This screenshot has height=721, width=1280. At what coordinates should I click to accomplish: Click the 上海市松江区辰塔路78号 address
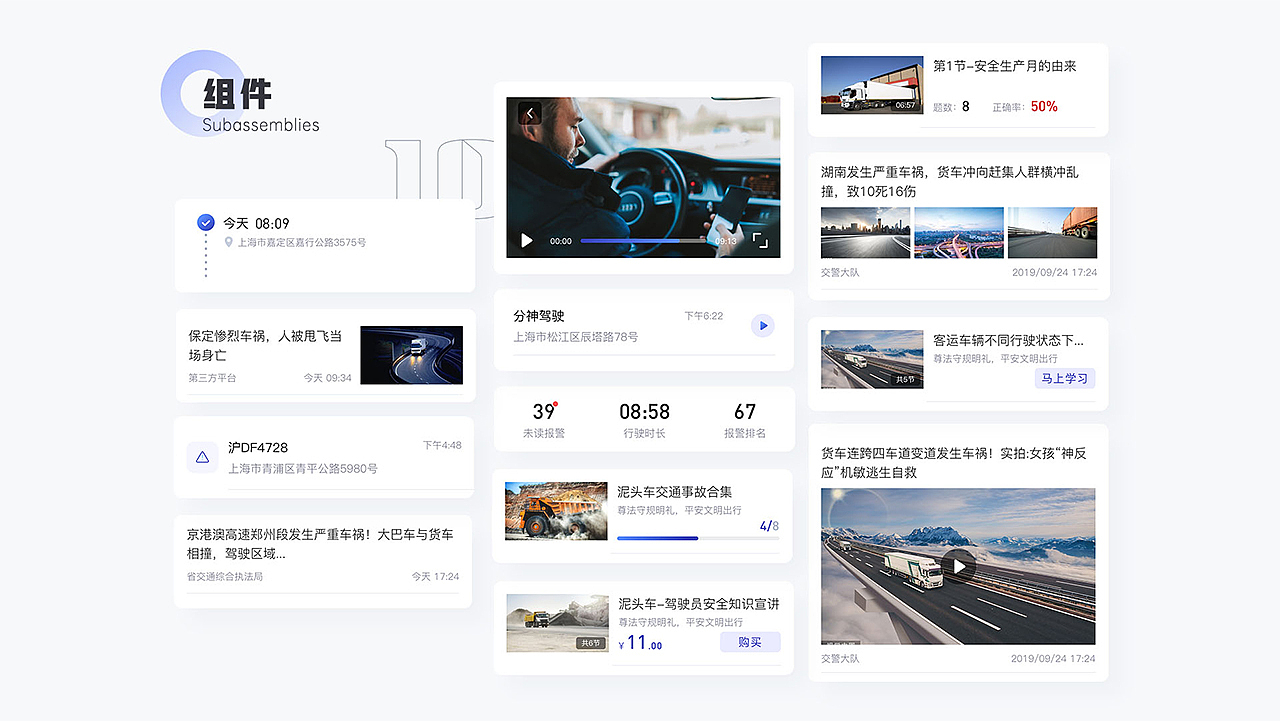[x=576, y=337]
